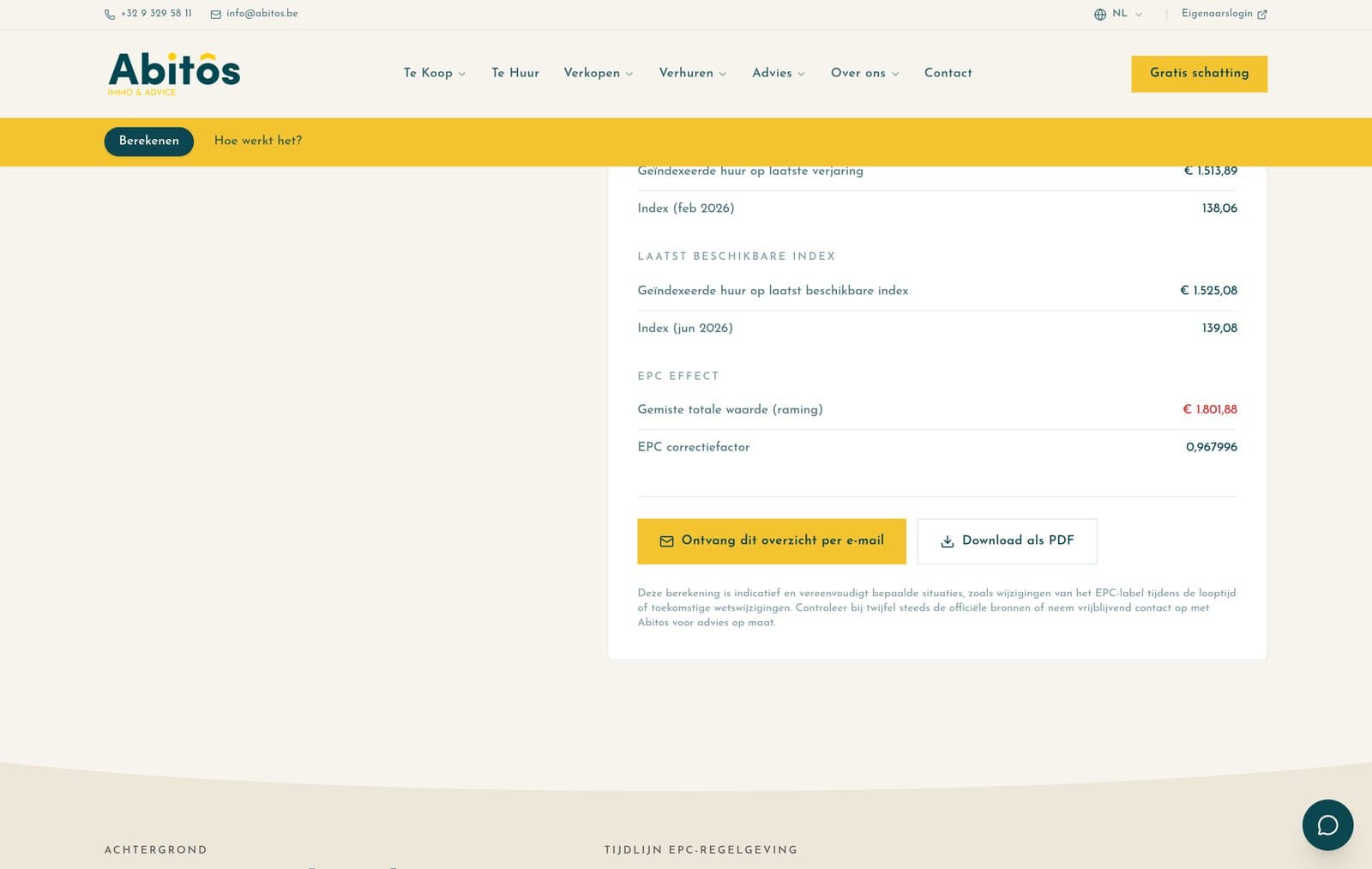Click the red value € 1.801,88
Viewport: 1372px width, 869px height.
coord(1210,410)
